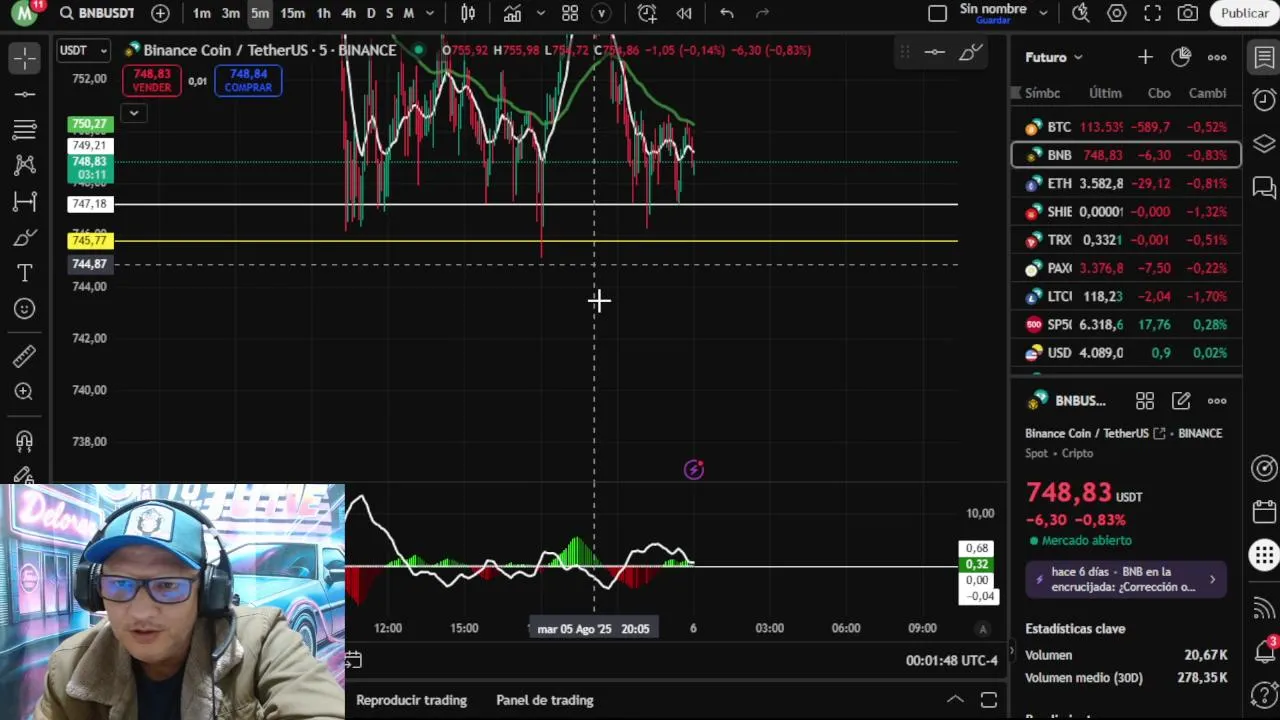Image resolution: width=1280 pixels, height=720 pixels.
Task: Expand bottom panel with up chevron
Action: (x=955, y=700)
